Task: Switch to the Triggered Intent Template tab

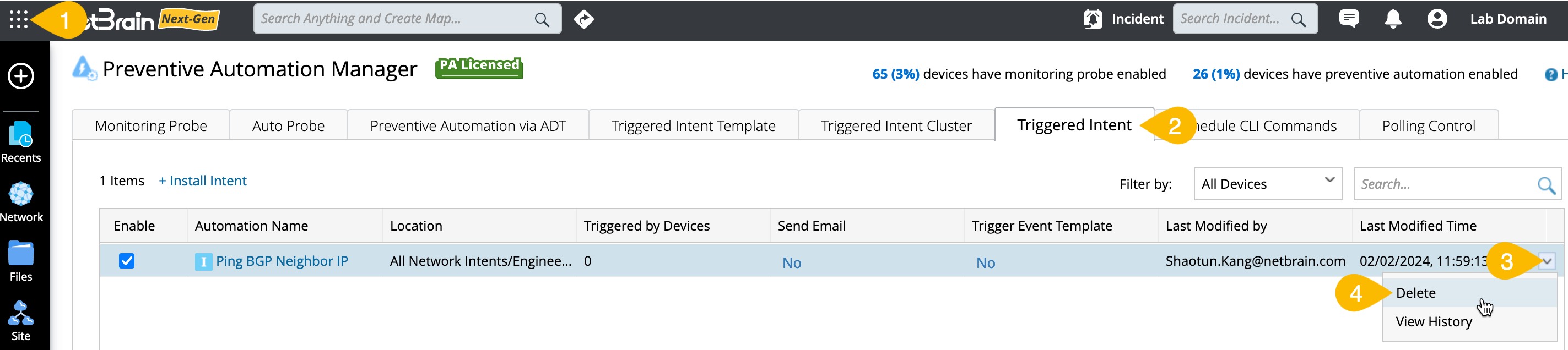Action: (x=693, y=126)
